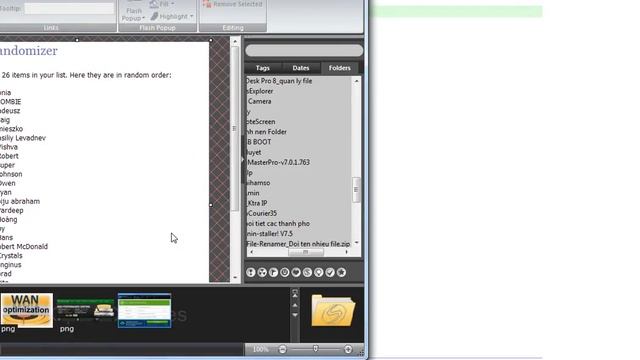Apply the lightbulb idea flag icon

click(x=319, y=272)
